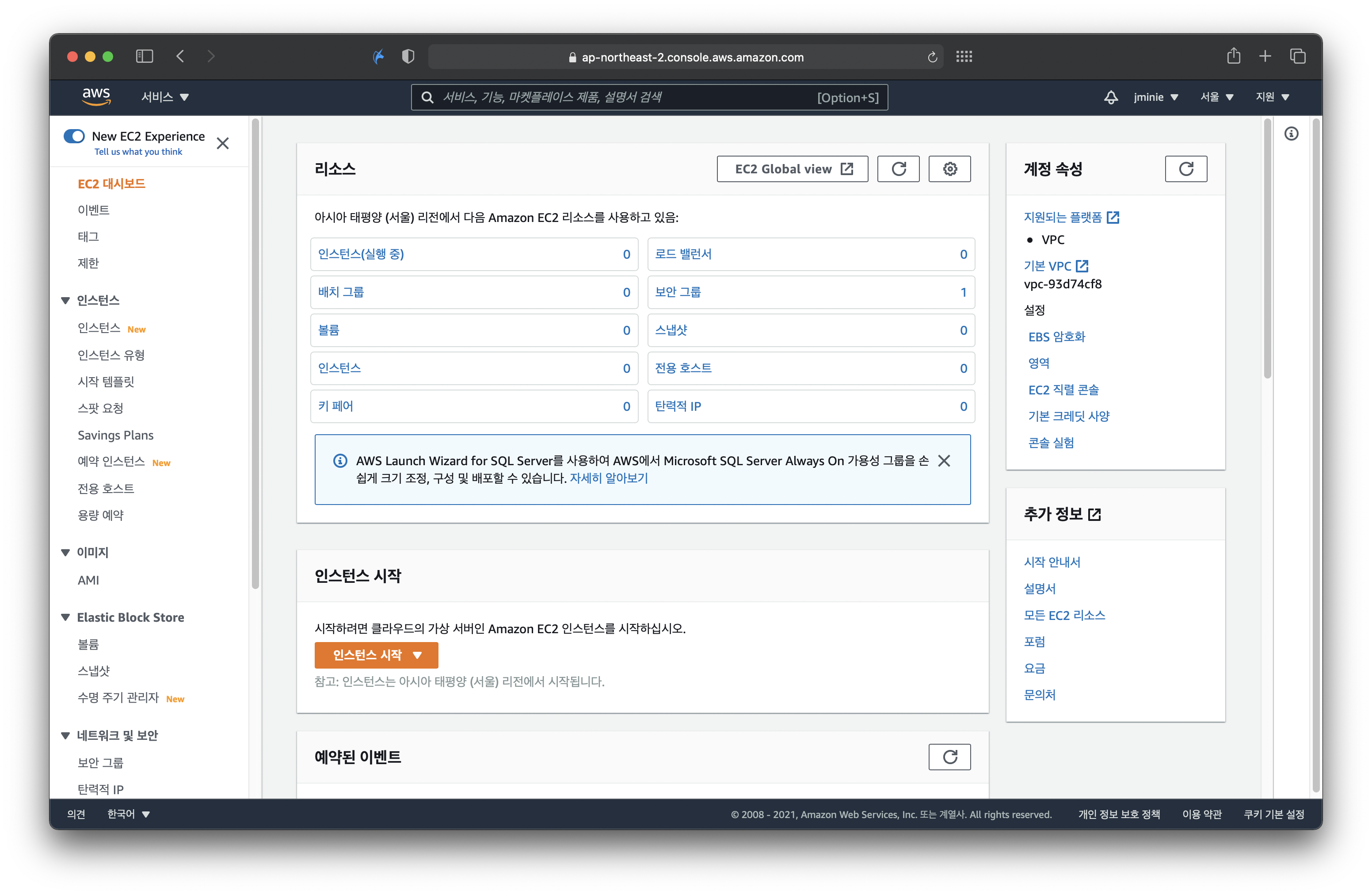Click the Safari privacy shield icon
The image size is (1372, 895).
point(408,57)
